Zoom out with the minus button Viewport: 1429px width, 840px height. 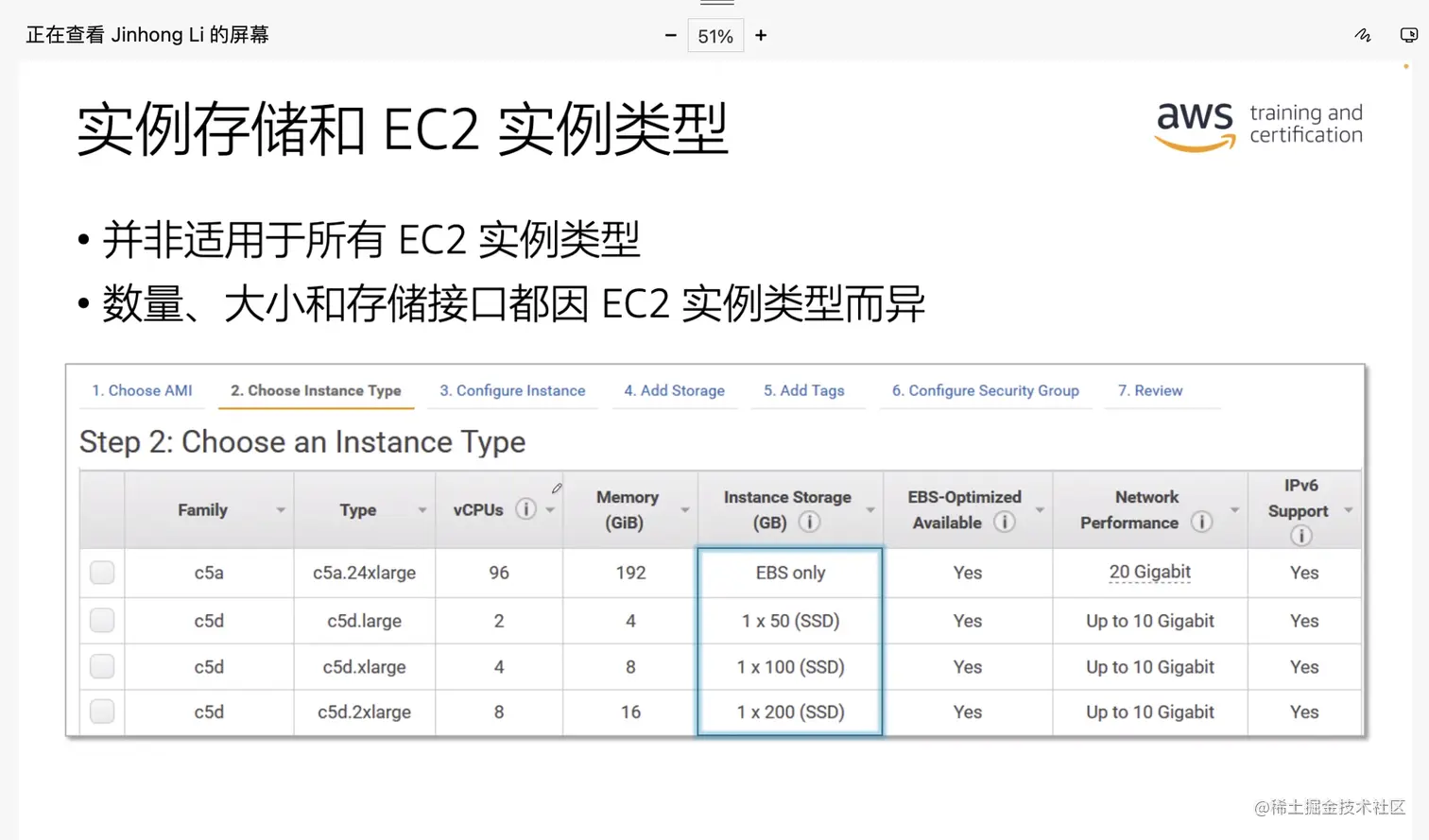coord(670,36)
